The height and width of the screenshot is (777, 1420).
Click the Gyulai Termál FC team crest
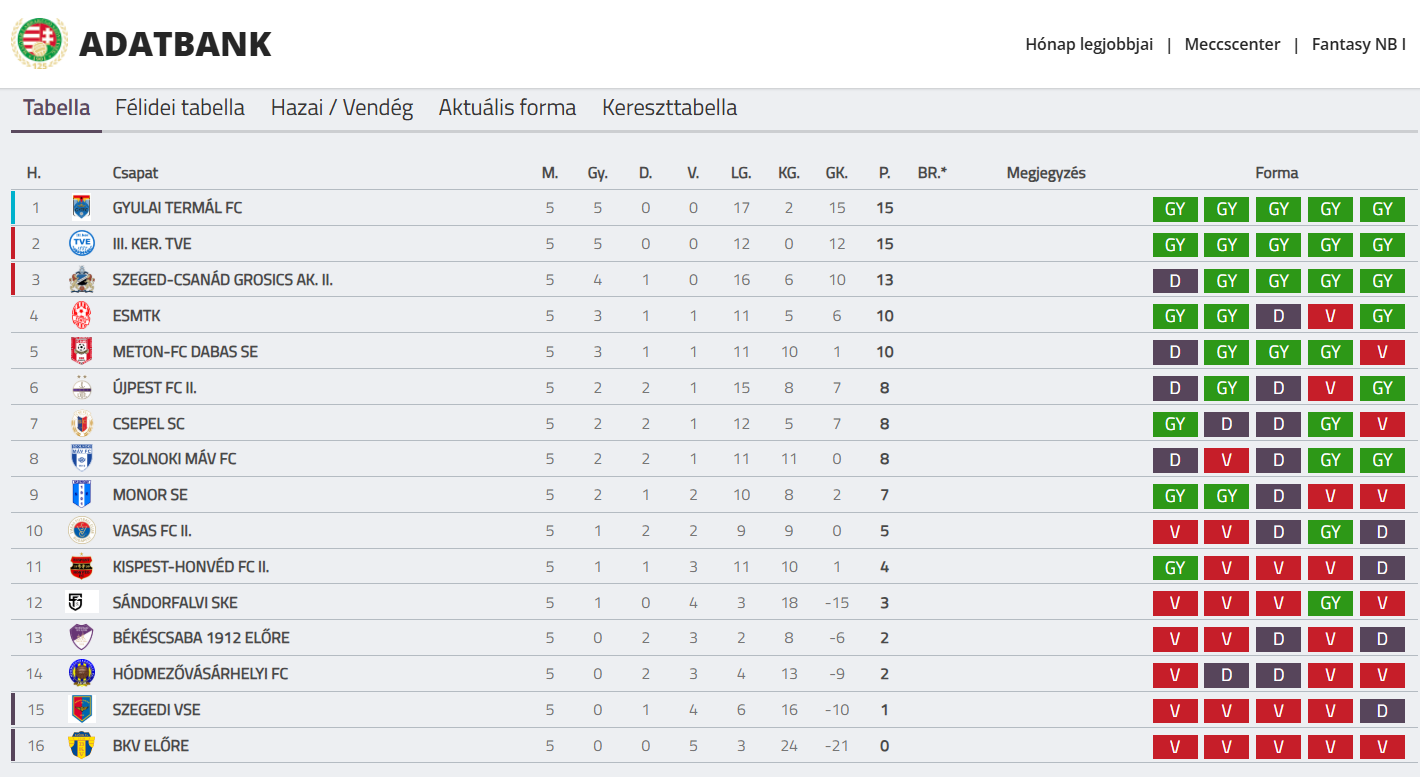click(x=82, y=208)
